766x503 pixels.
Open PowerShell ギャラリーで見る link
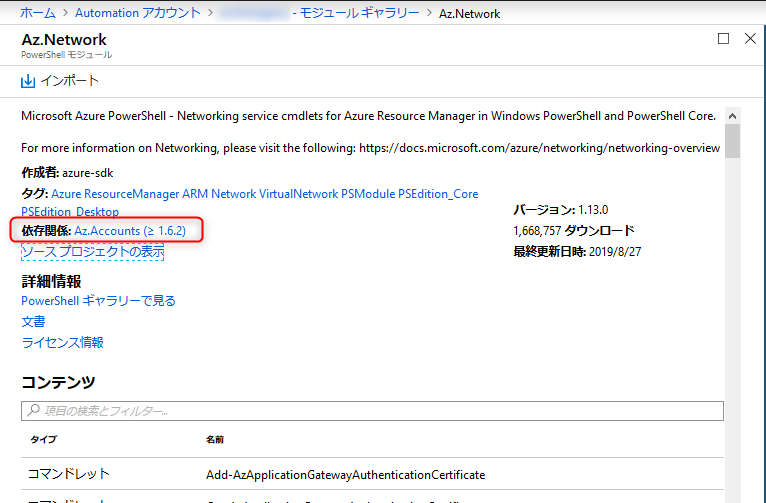(98, 301)
